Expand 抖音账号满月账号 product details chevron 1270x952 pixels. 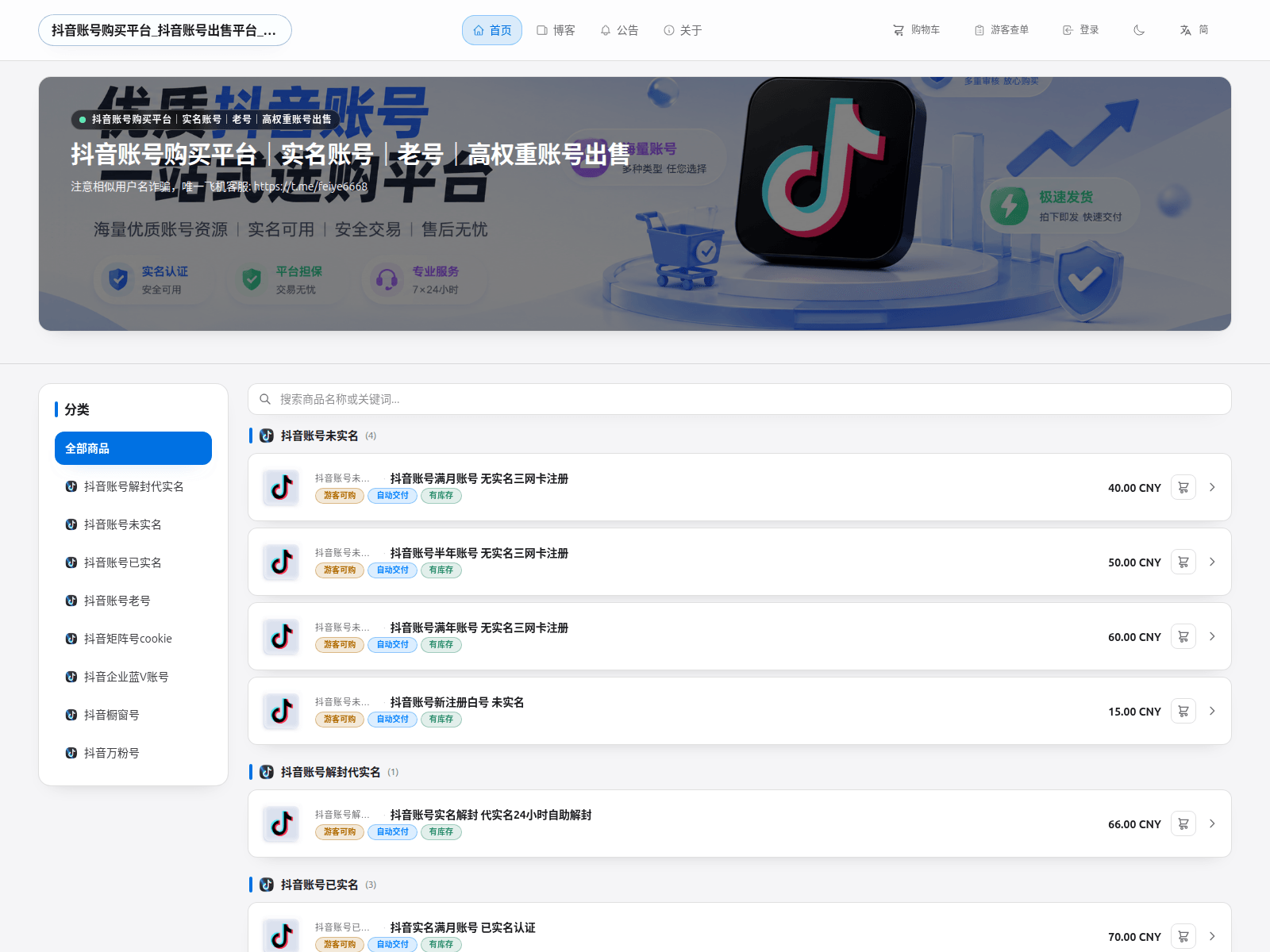(x=1212, y=487)
